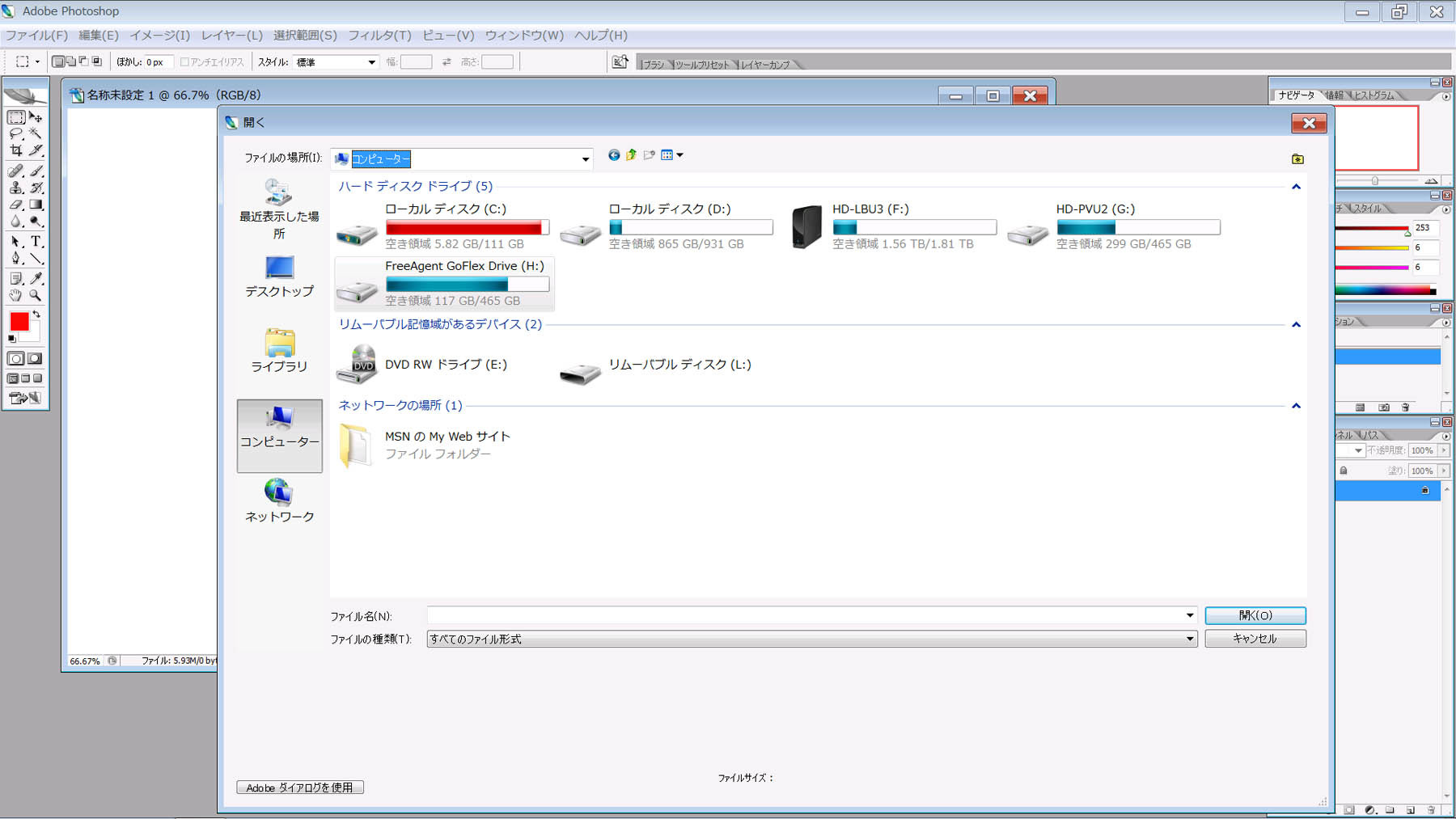
Task: Collapse the removable storage devices group
Action: (x=1296, y=325)
